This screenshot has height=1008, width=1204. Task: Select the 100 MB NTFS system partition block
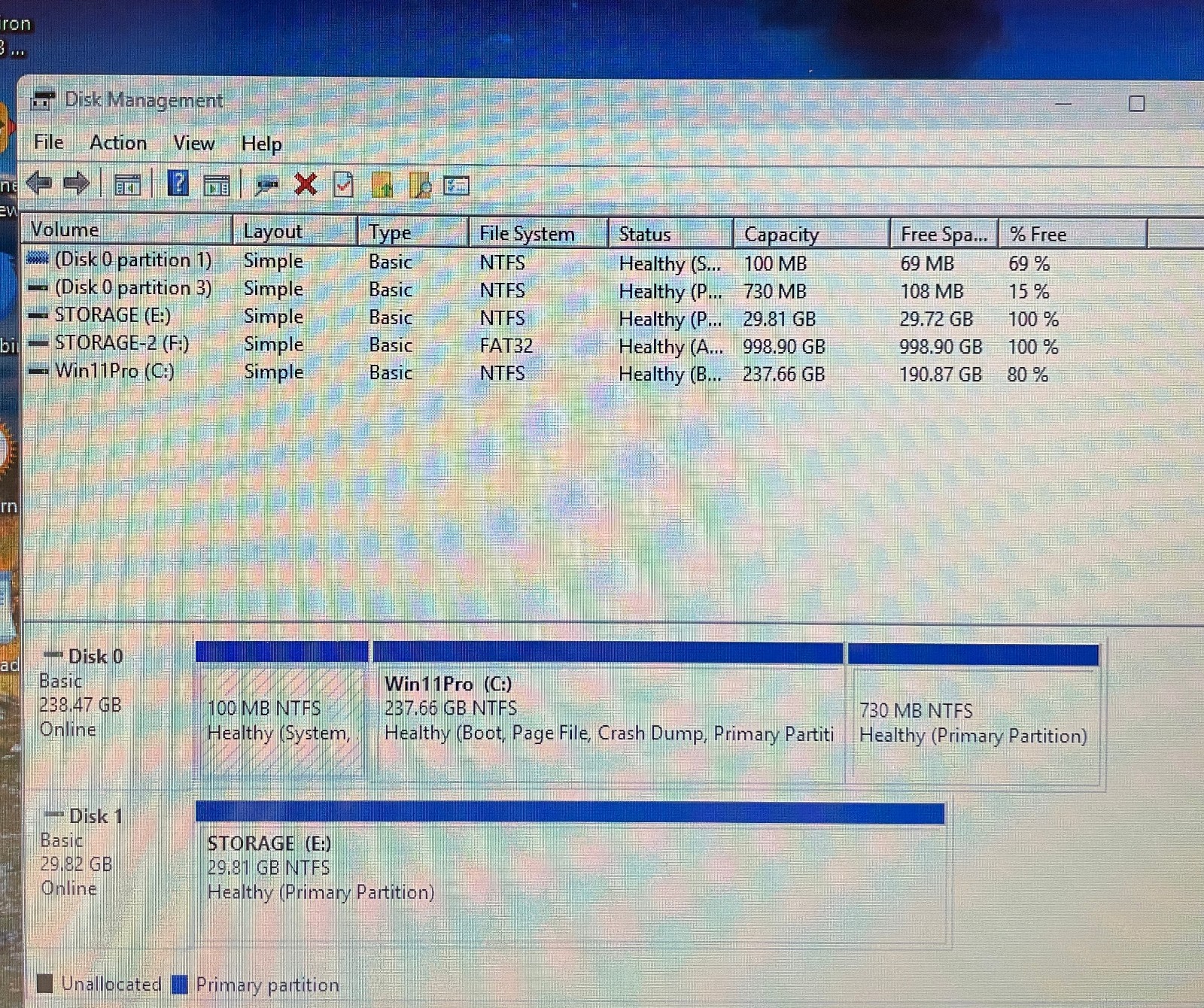point(281,709)
